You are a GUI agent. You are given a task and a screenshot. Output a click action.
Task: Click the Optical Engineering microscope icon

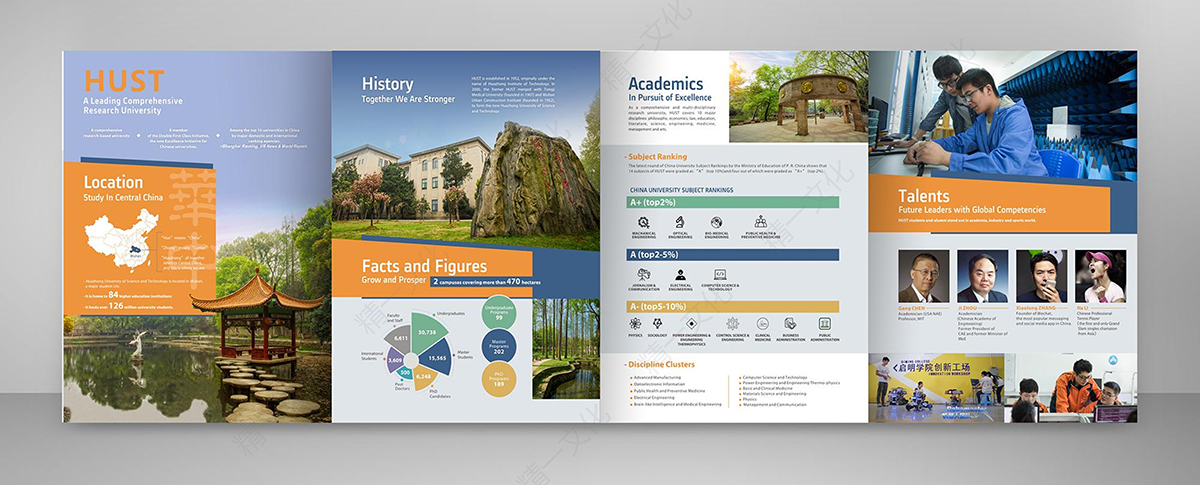pos(680,222)
